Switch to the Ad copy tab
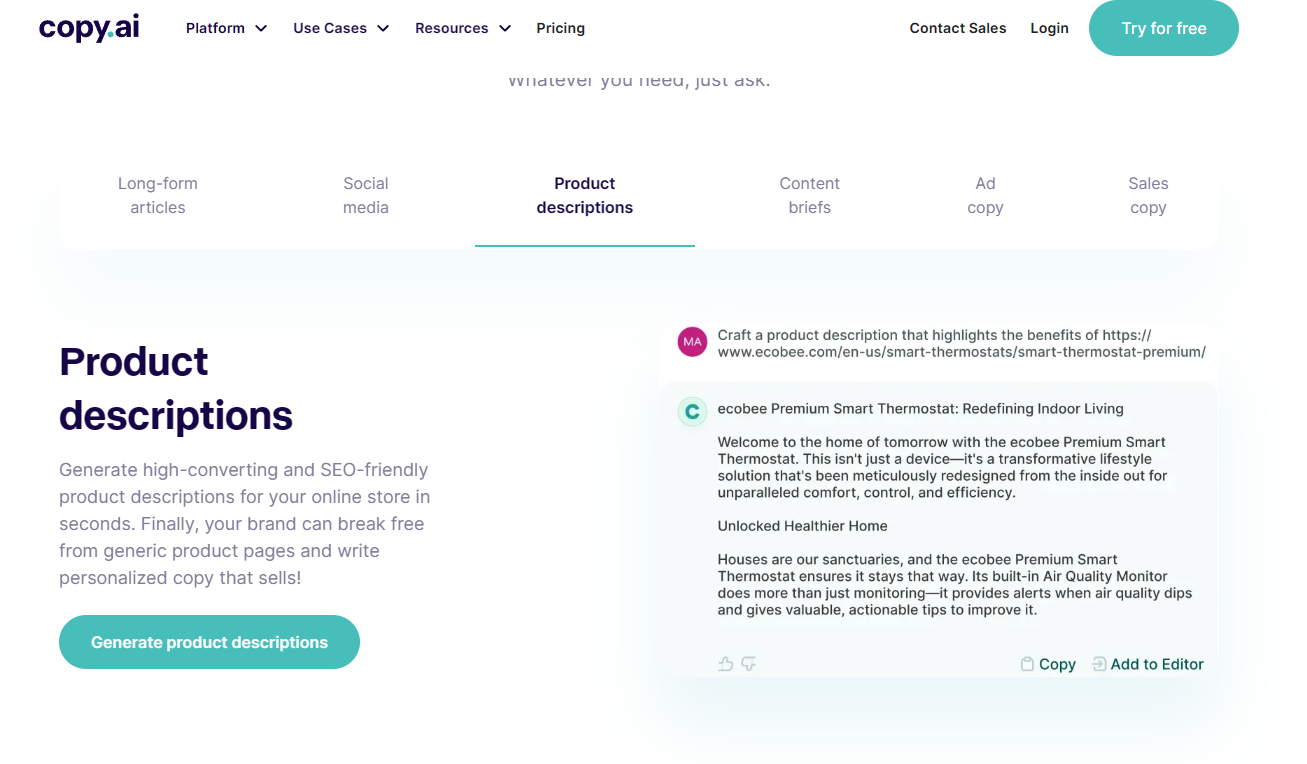Viewport: 1307px width, 764px height. coord(985,196)
